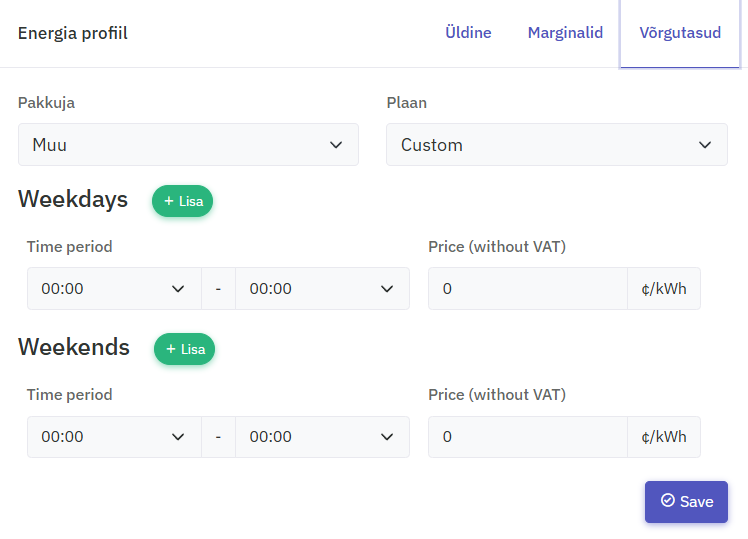Switch to the Üldine tab

coord(468,33)
